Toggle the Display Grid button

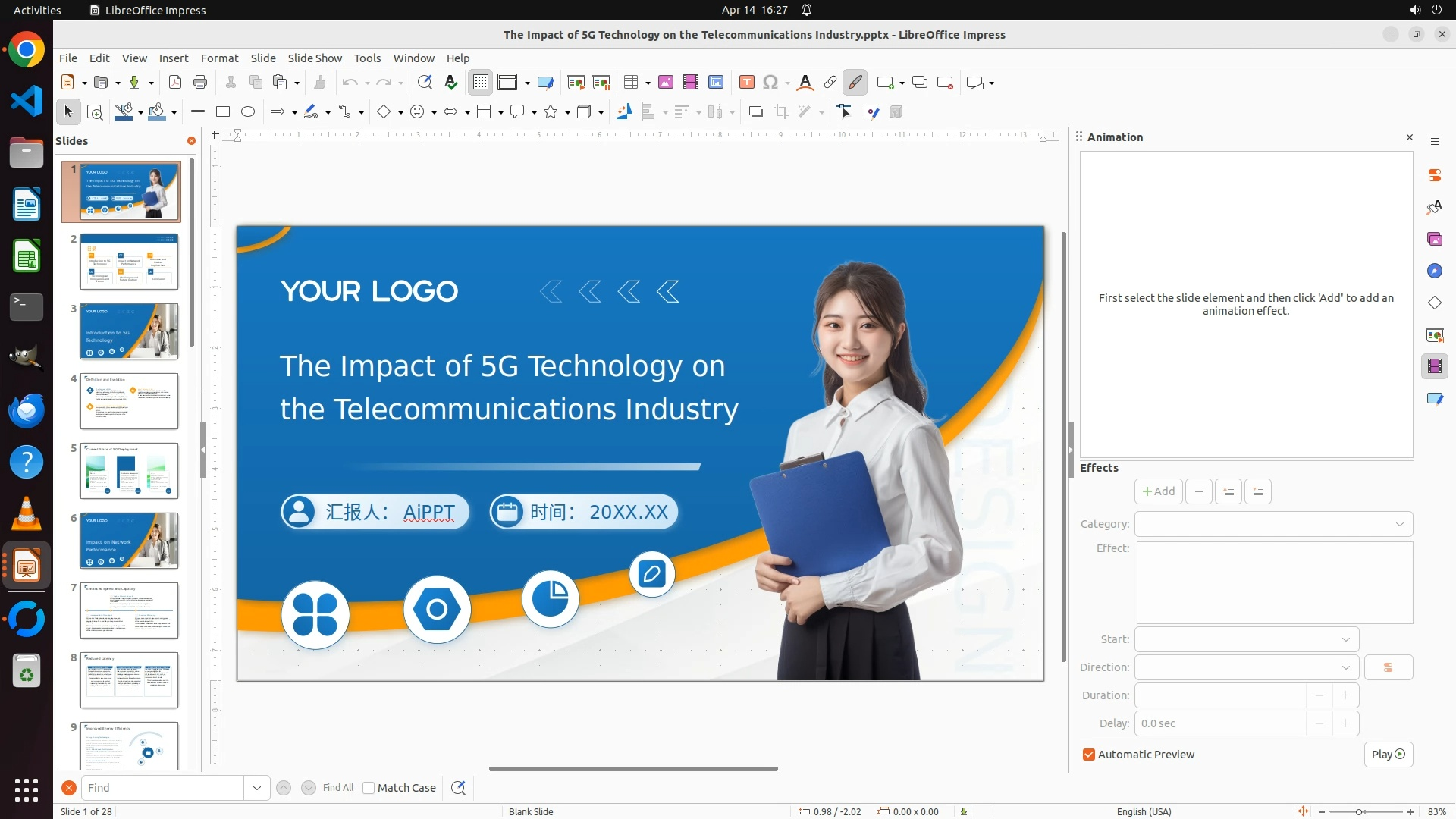pos(481,83)
